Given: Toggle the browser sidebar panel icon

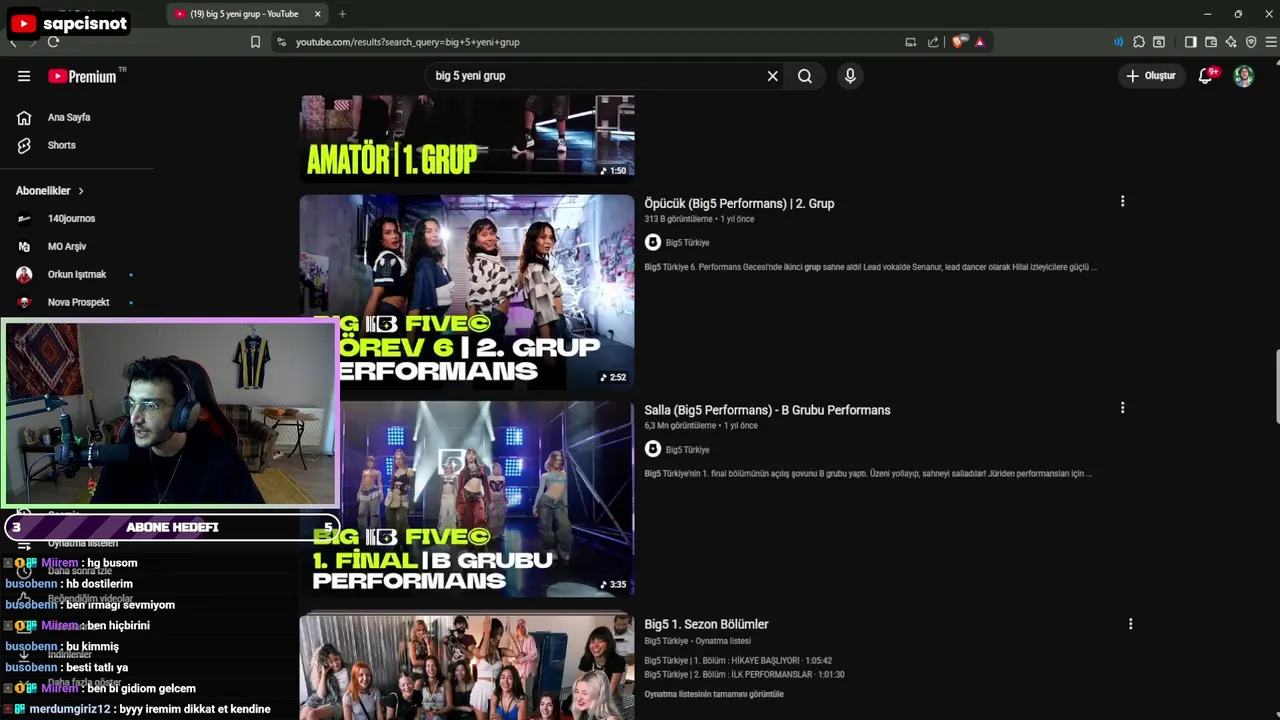Looking at the screenshot, I should pyautogui.click(x=1190, y=42).
